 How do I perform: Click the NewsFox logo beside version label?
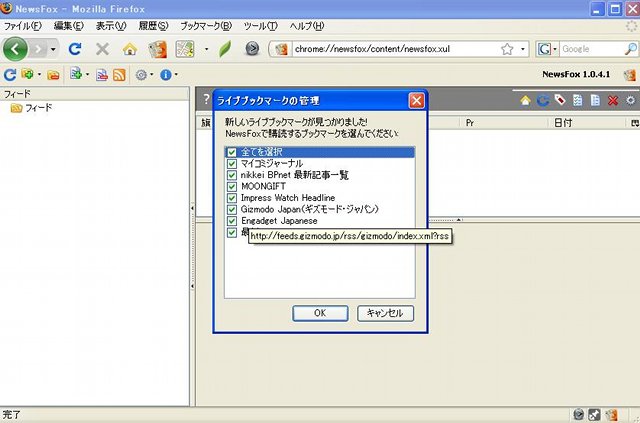[629, 75]
